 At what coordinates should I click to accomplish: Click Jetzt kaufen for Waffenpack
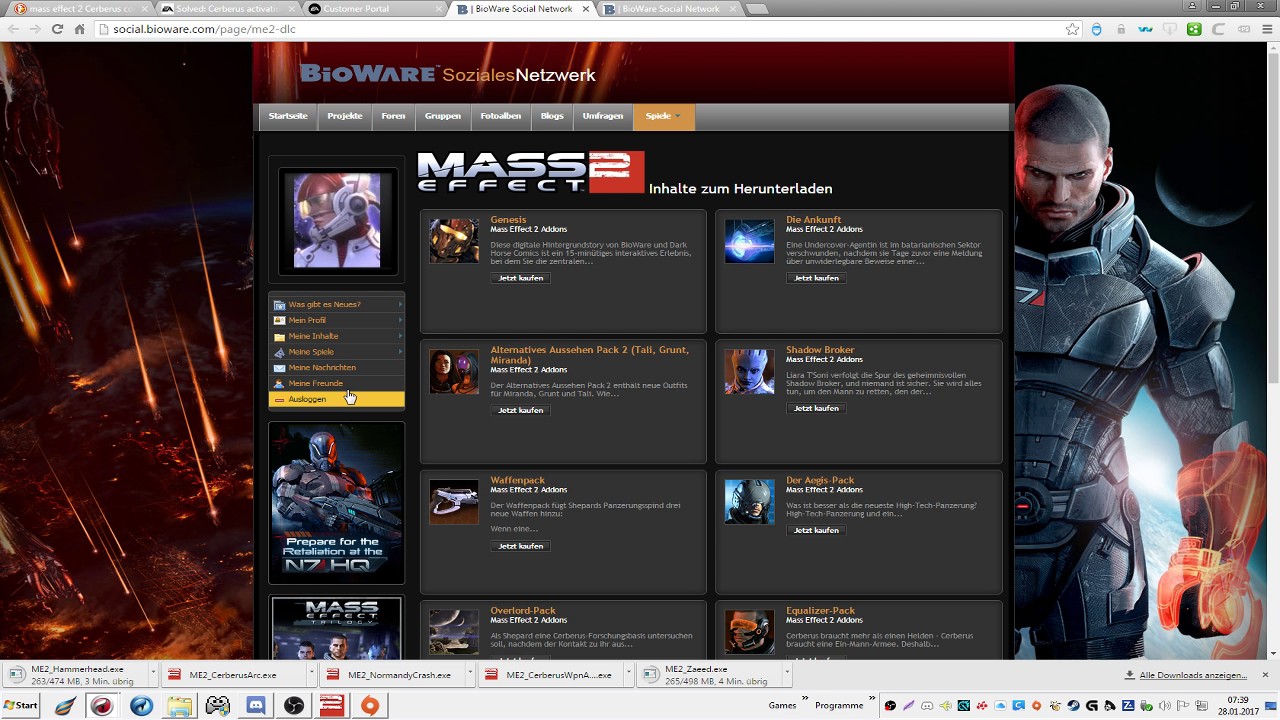(521, 546)
